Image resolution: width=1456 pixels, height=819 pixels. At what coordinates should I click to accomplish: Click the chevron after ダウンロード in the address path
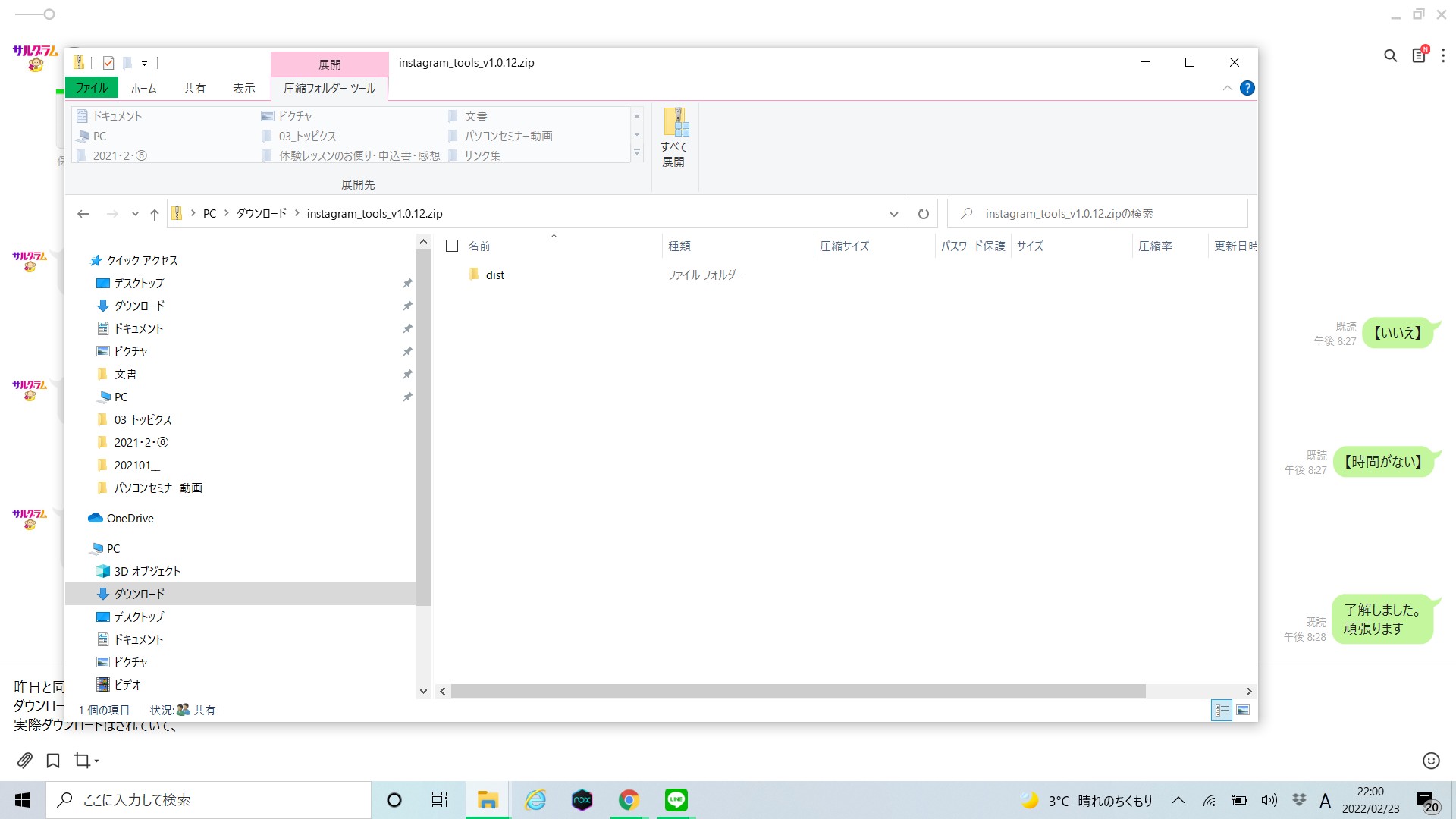(x=297, y=214)
